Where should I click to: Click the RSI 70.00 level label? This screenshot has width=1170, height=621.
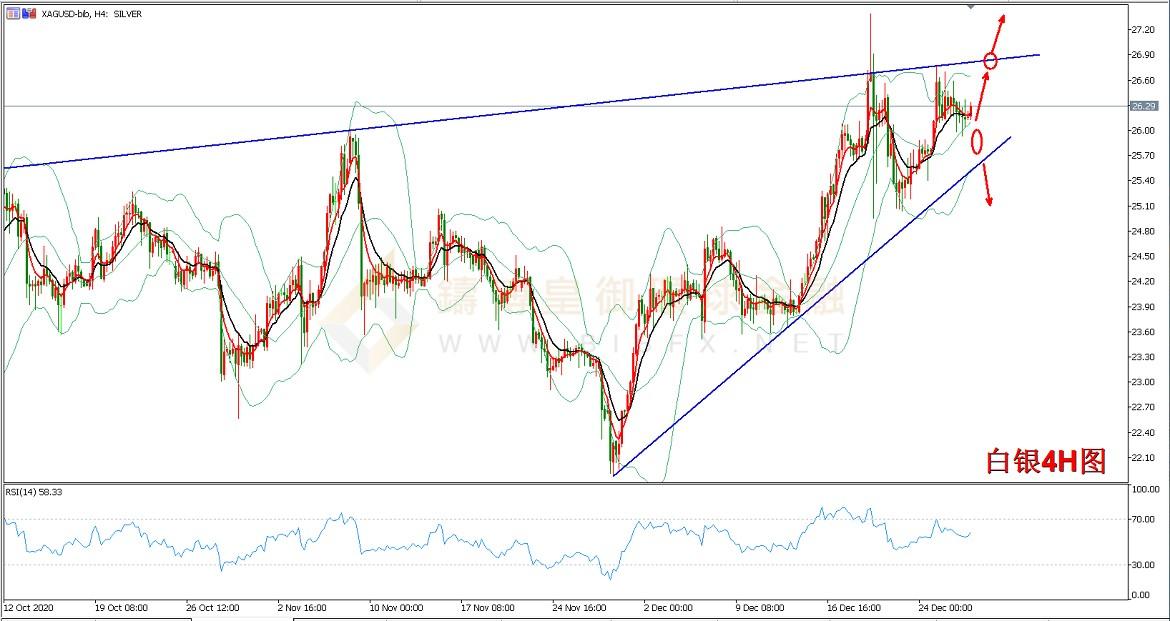1143,520
